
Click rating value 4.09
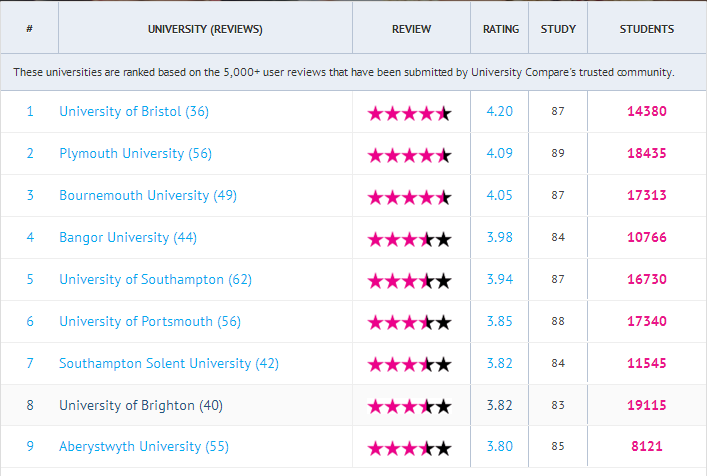(x=500, y=153)
